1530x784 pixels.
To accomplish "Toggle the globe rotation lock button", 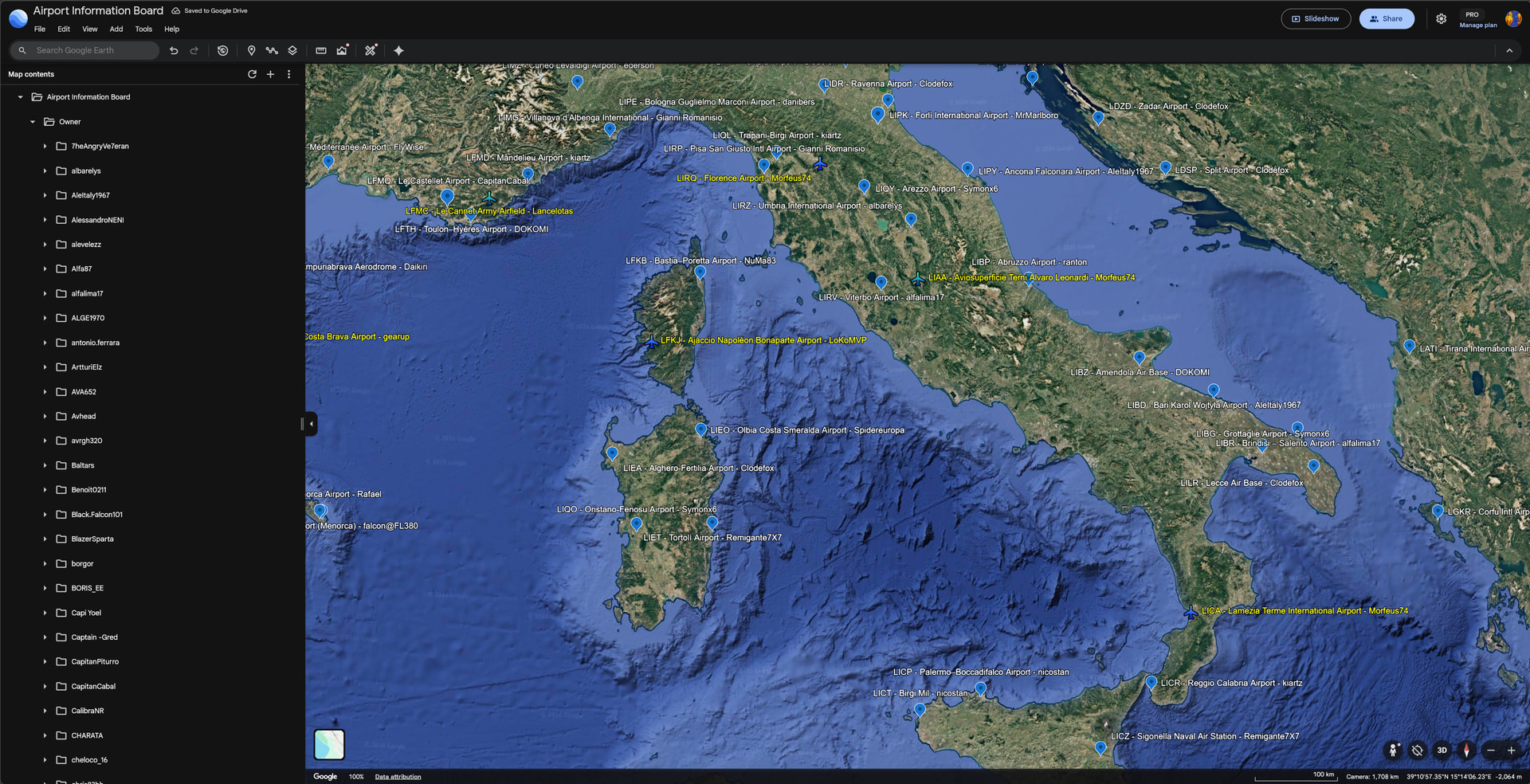I will point(1417,750).
